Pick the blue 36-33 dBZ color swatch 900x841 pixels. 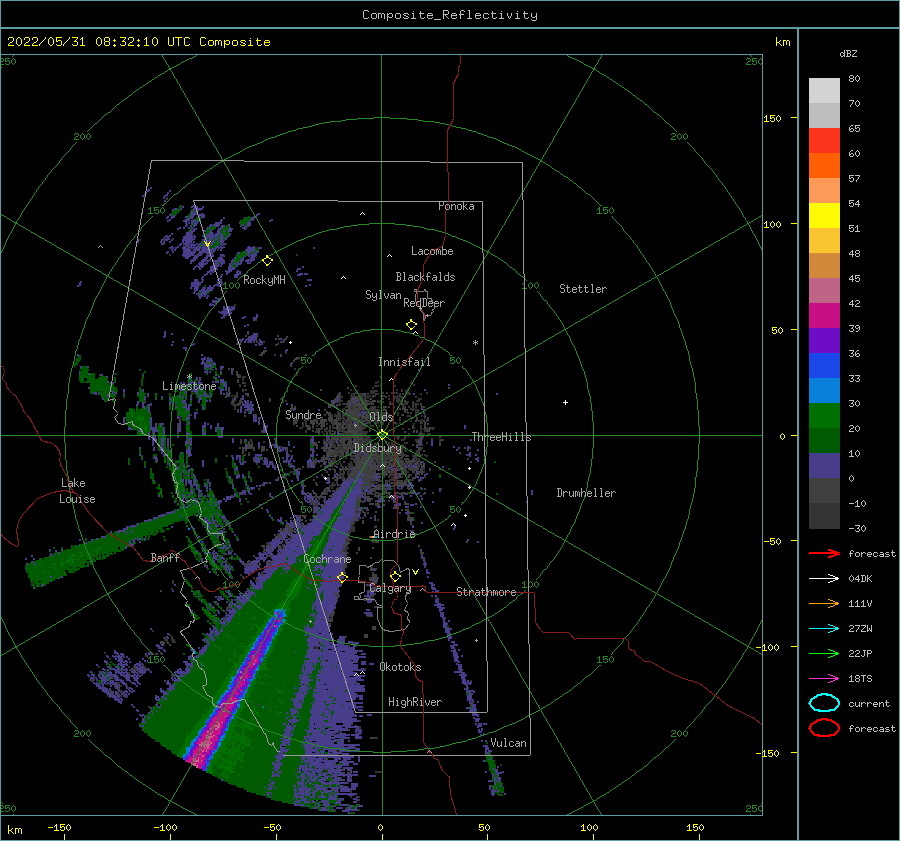click(x=824, y=365)
